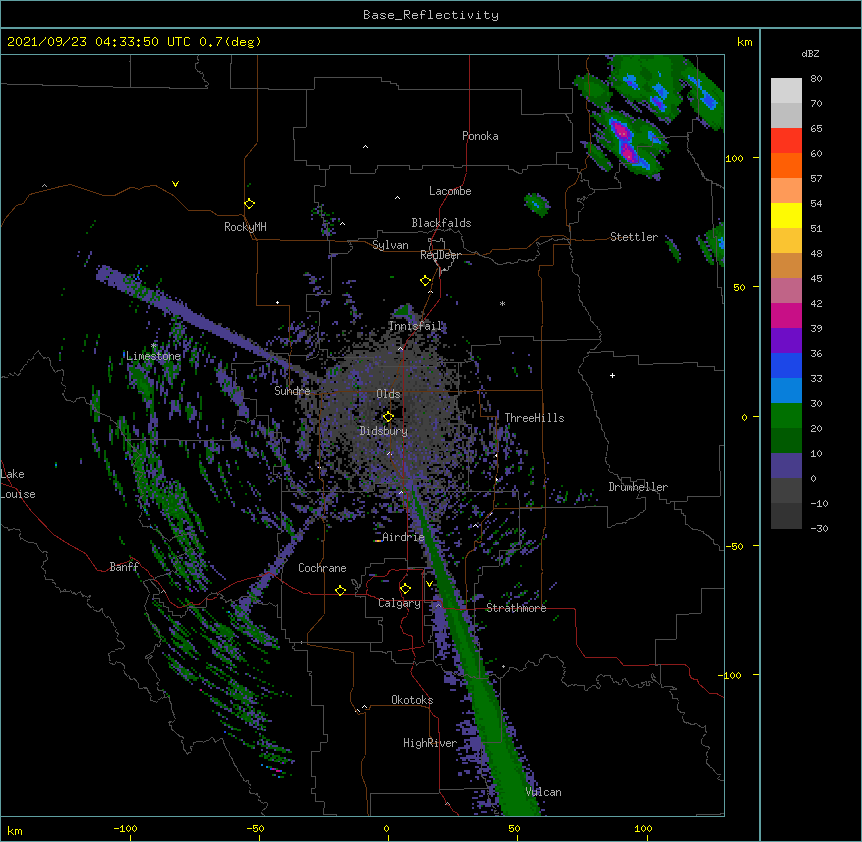Screen dimensions: 862x842
Task: Click the magenta storm core northeast of Ponoka
Action: pyautogui.click(x=625, y=143)
